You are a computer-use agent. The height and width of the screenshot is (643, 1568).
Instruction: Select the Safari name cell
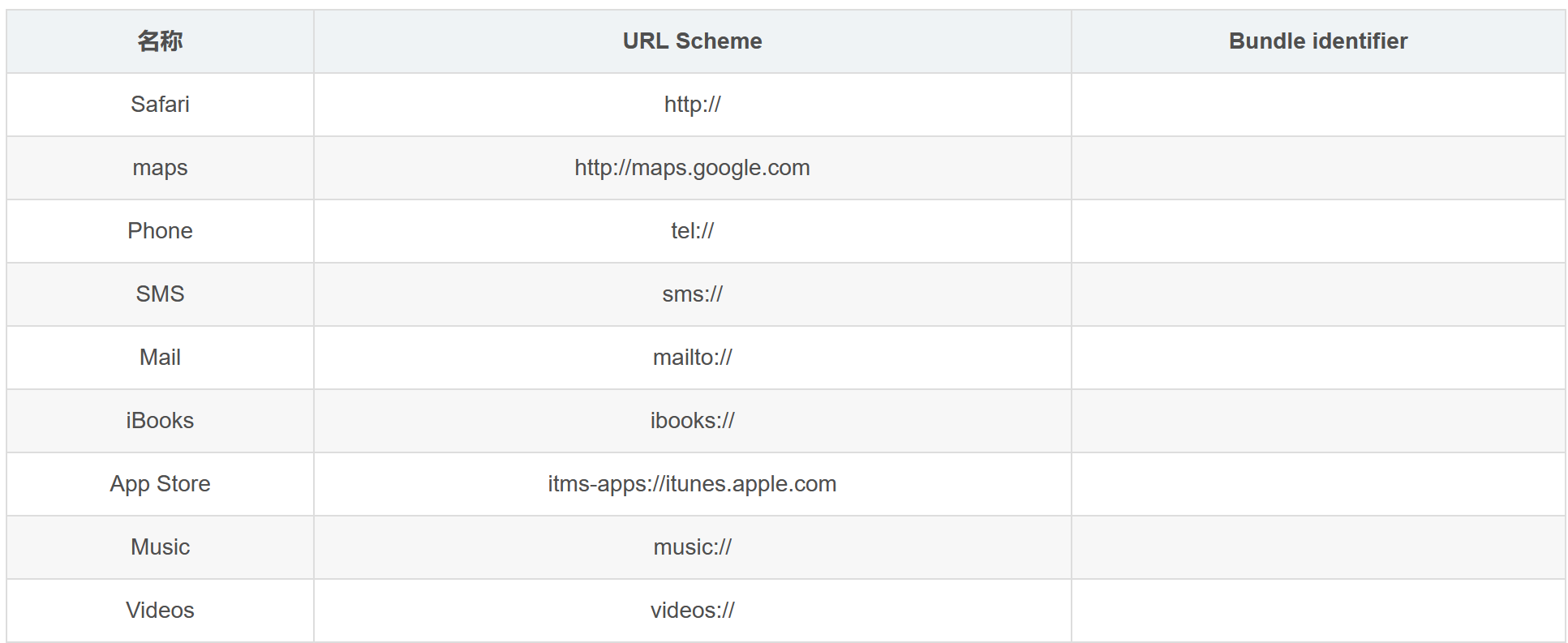[160, 105]
